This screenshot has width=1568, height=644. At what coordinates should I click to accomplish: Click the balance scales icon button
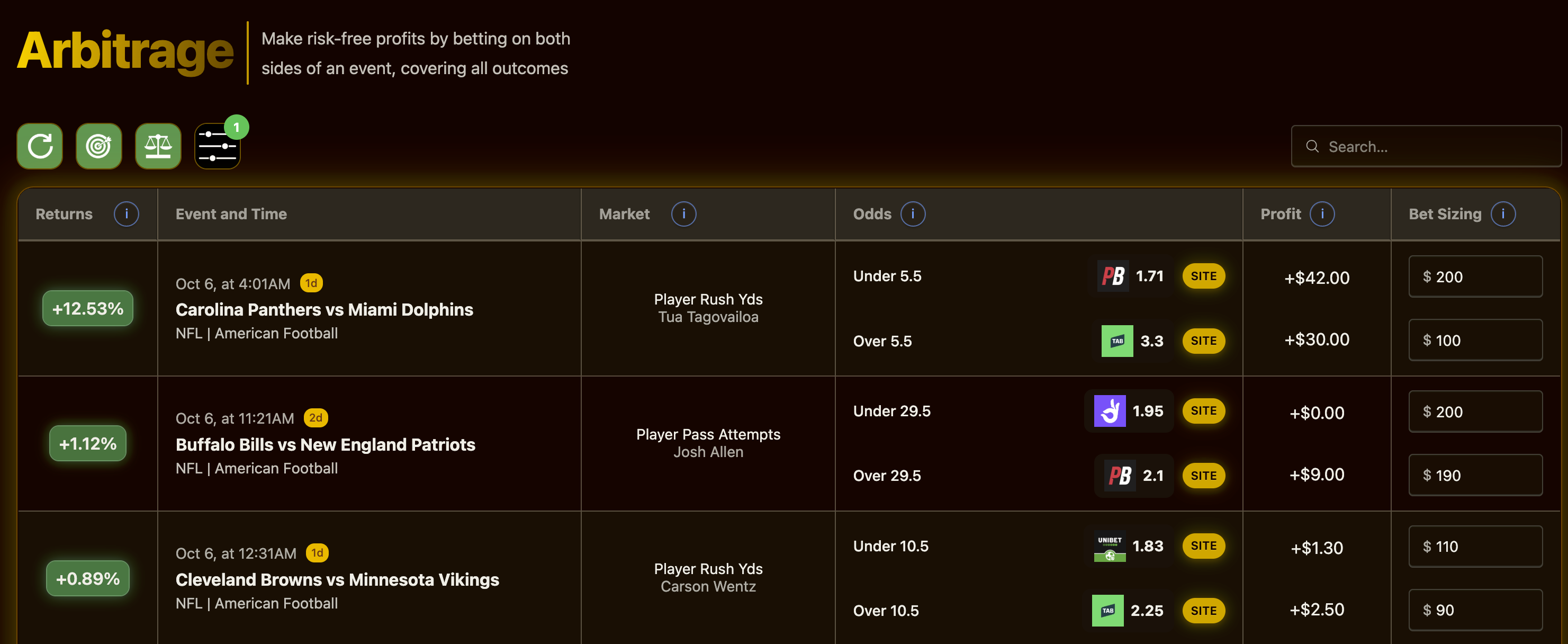coord(158,146)
